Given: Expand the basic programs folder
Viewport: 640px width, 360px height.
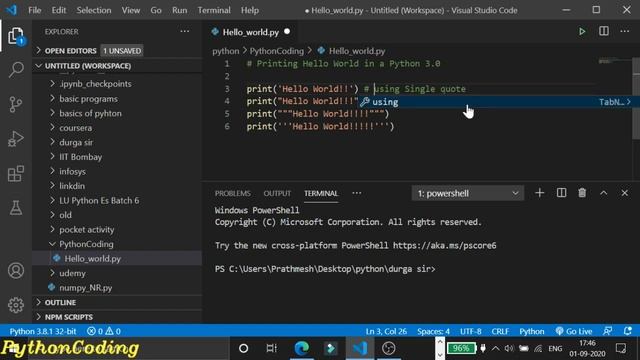Looking at the screenshot, I should 117,99.
